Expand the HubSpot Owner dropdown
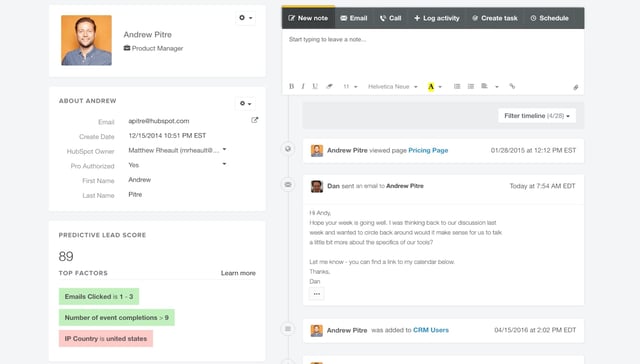Screen dimensions: 640x364 click(224, 150)
